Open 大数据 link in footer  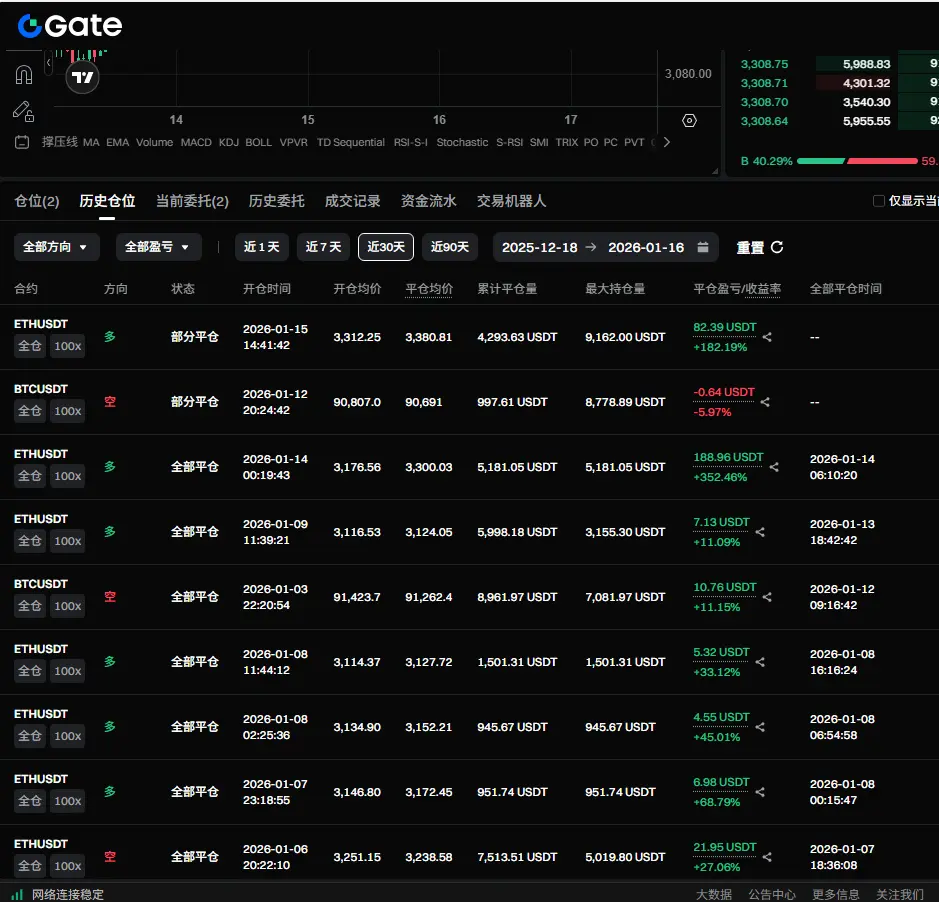point(714,895)
